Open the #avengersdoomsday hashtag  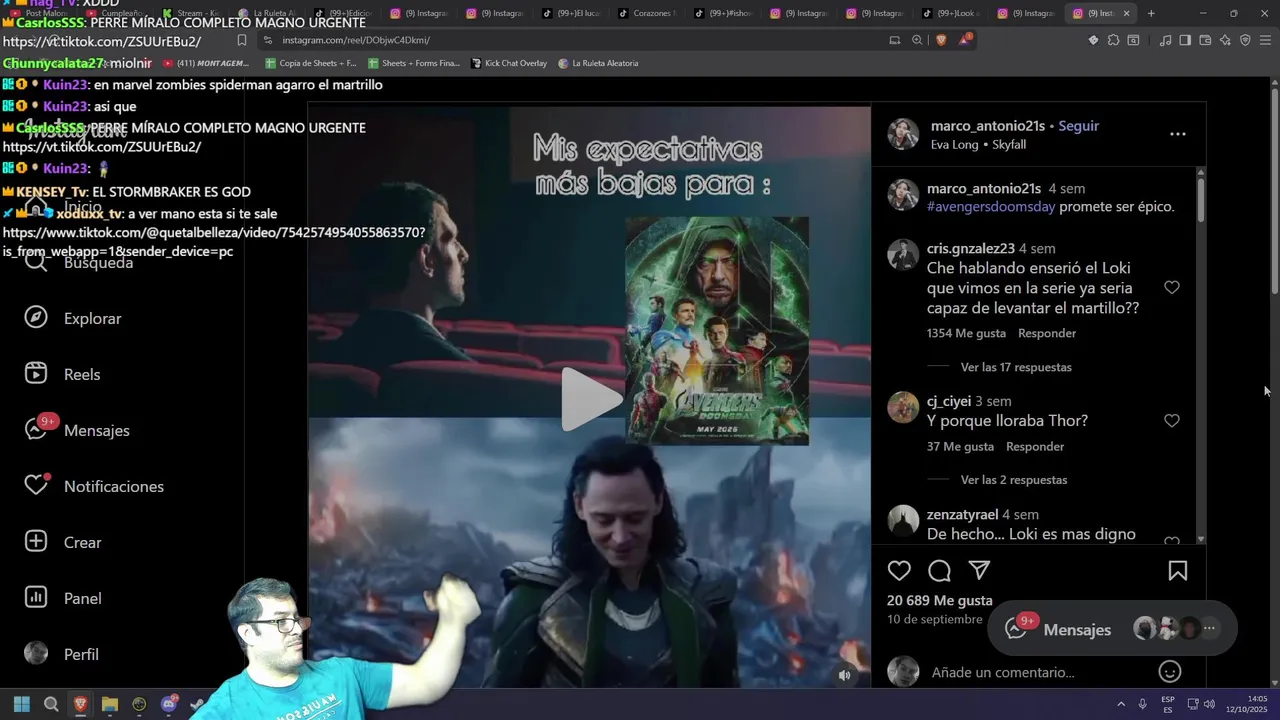pos(991,207)
